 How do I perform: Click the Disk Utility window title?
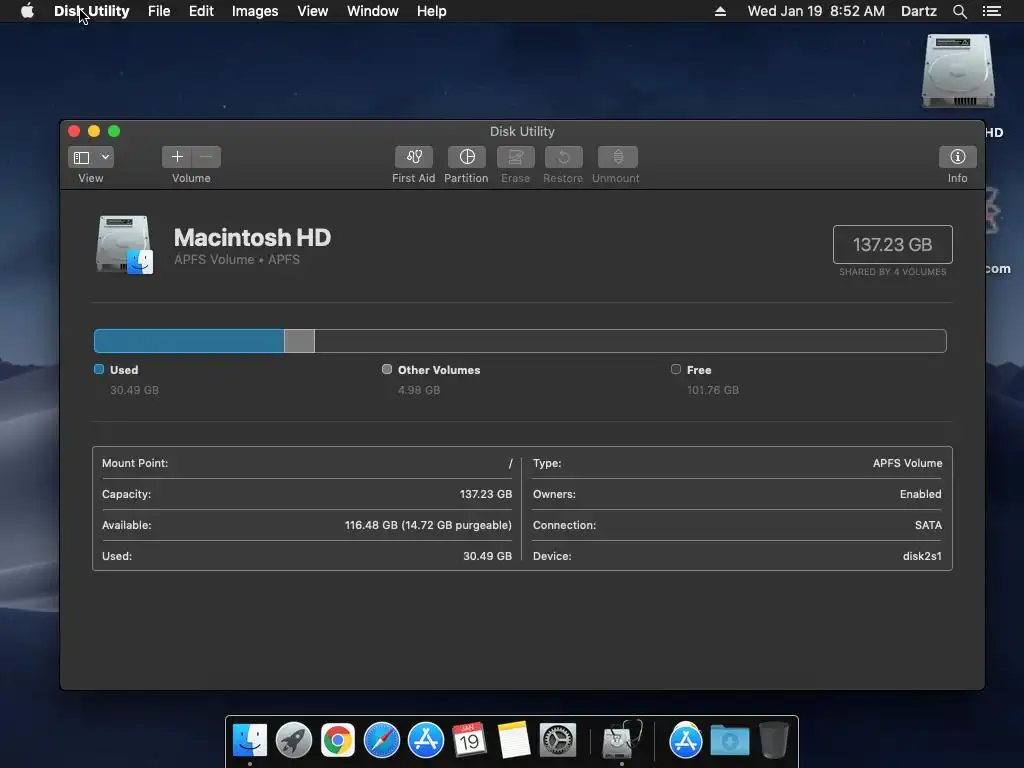(522, 131)
